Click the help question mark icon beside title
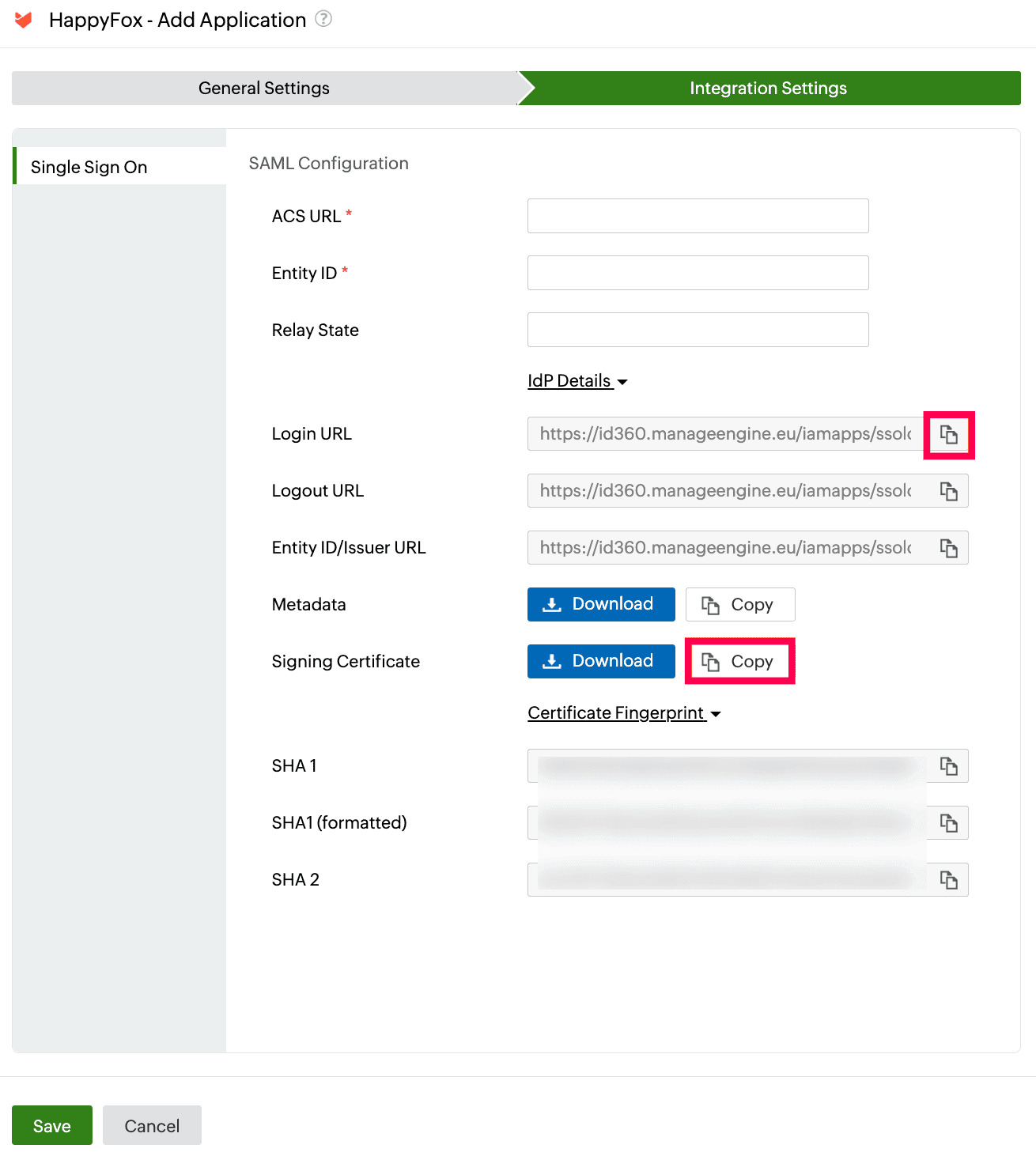 (323, 18)
